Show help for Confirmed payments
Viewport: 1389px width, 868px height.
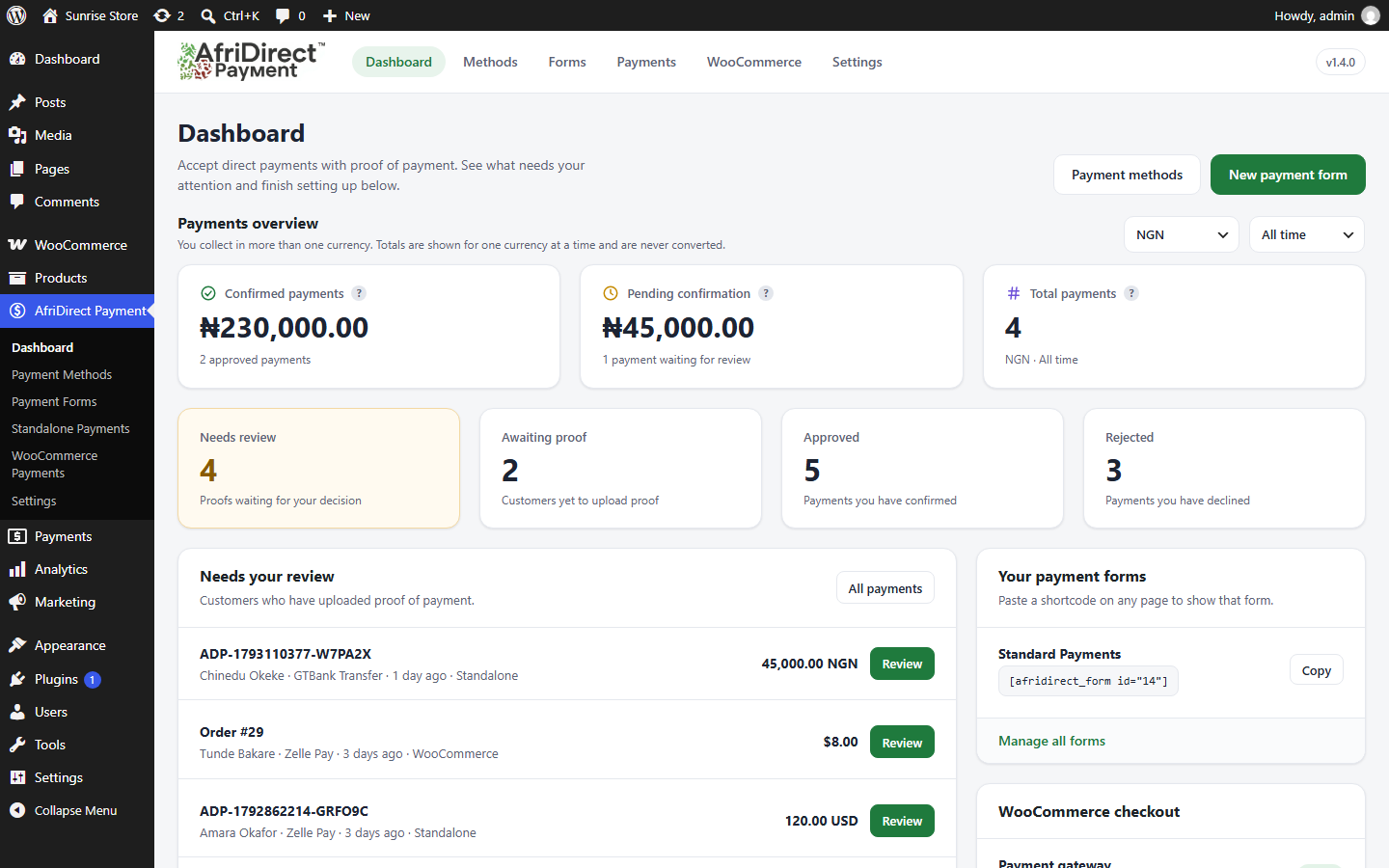pos(359,293)
